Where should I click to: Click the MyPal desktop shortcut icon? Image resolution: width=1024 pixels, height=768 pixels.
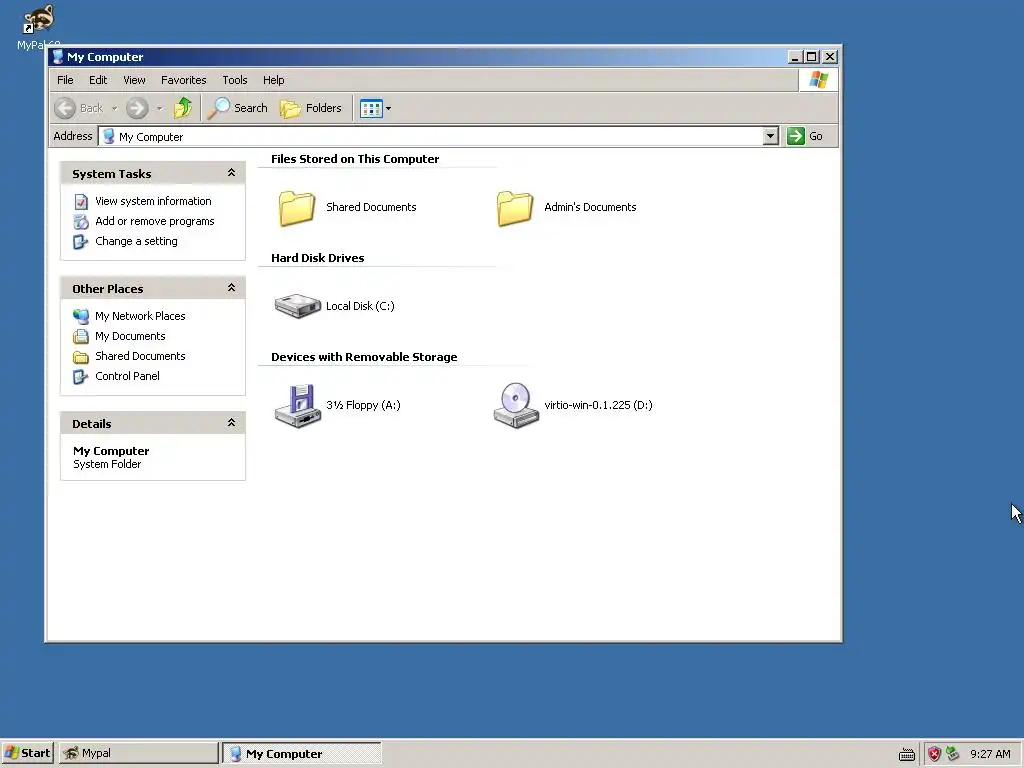(38, 20)
